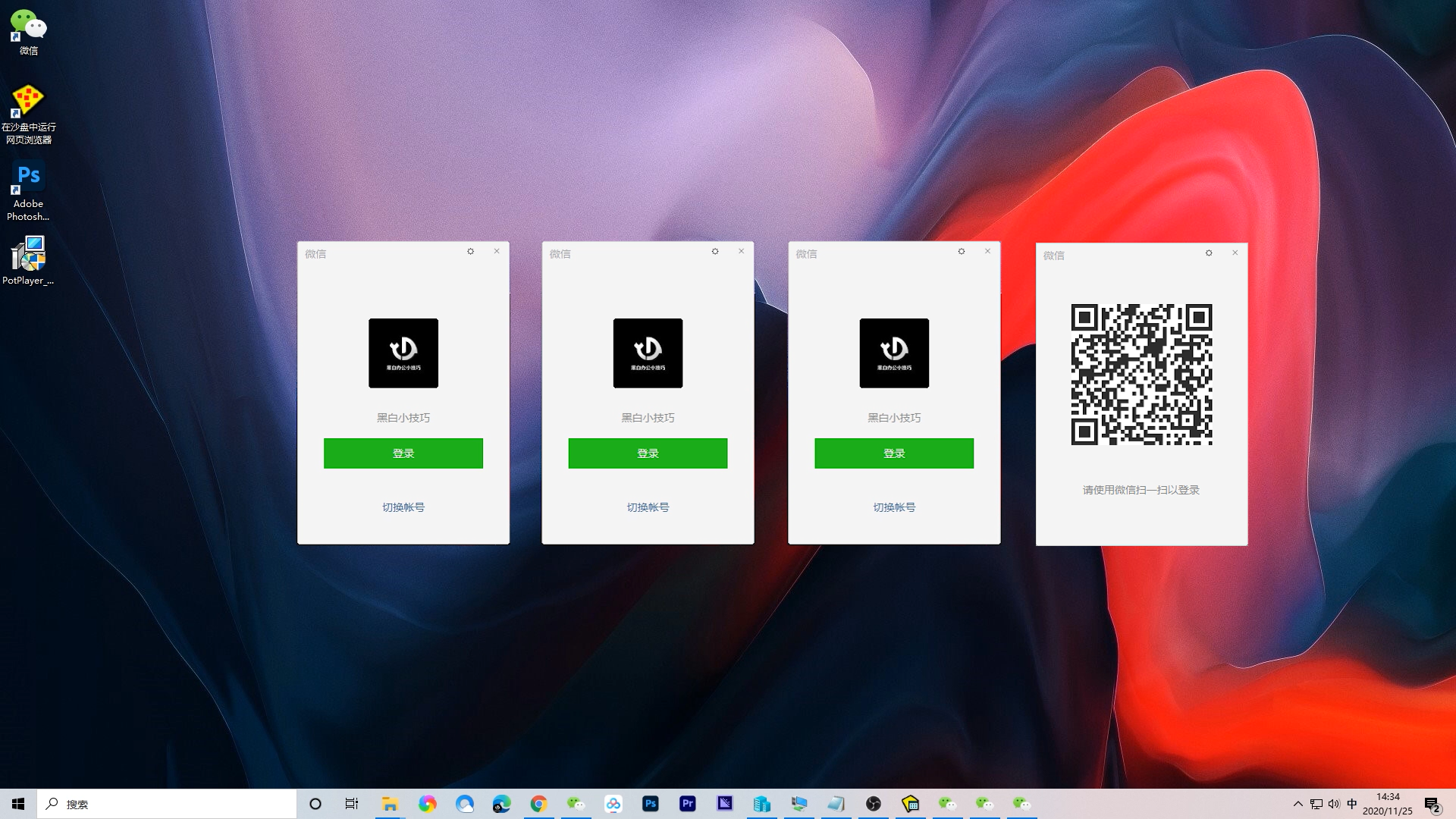Open Premiere Pro from taskbar
This screenshot has width=1456, height=819.
(x=687, y=804)
